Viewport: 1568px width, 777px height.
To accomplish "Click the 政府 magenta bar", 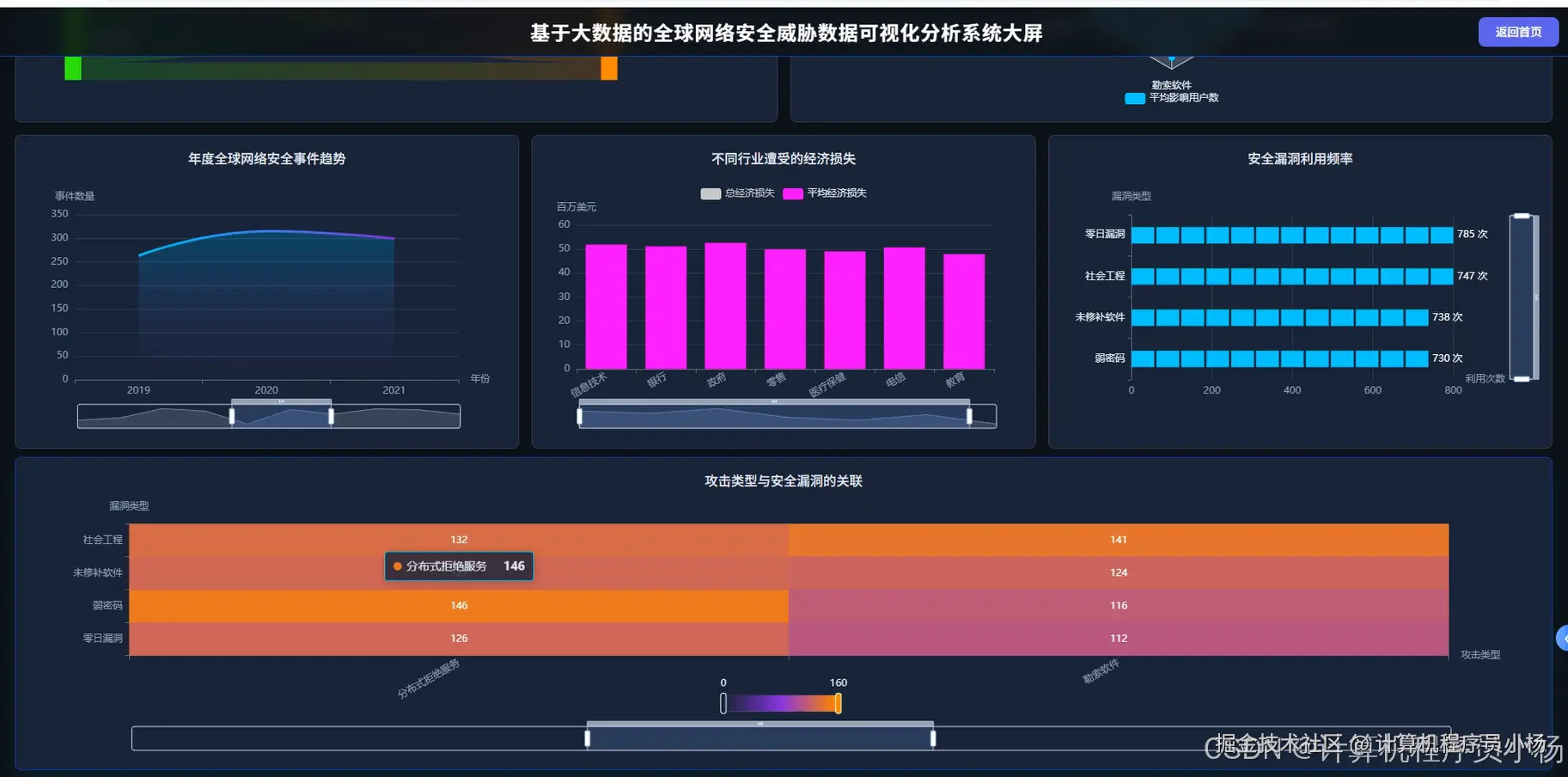I will tap(725, 306).
